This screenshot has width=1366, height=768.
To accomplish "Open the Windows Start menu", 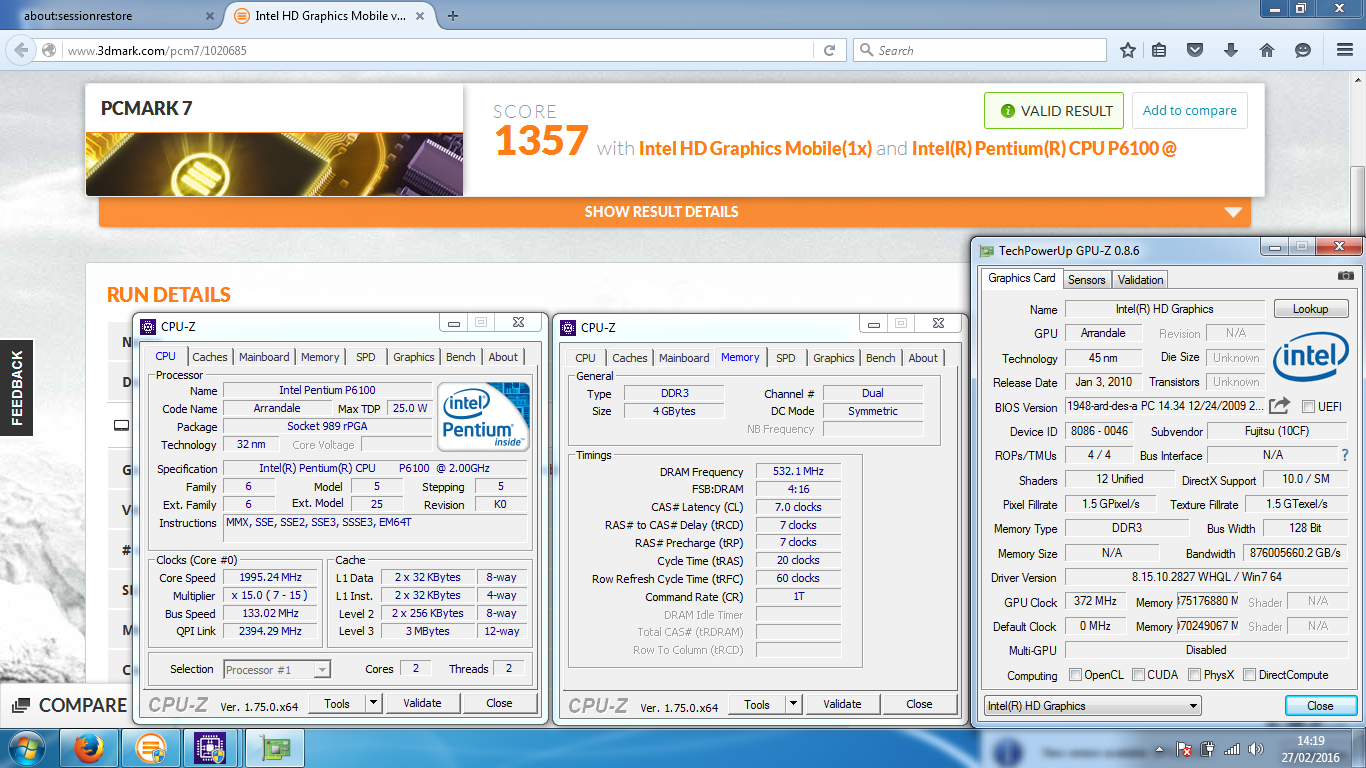I will 26,748.
